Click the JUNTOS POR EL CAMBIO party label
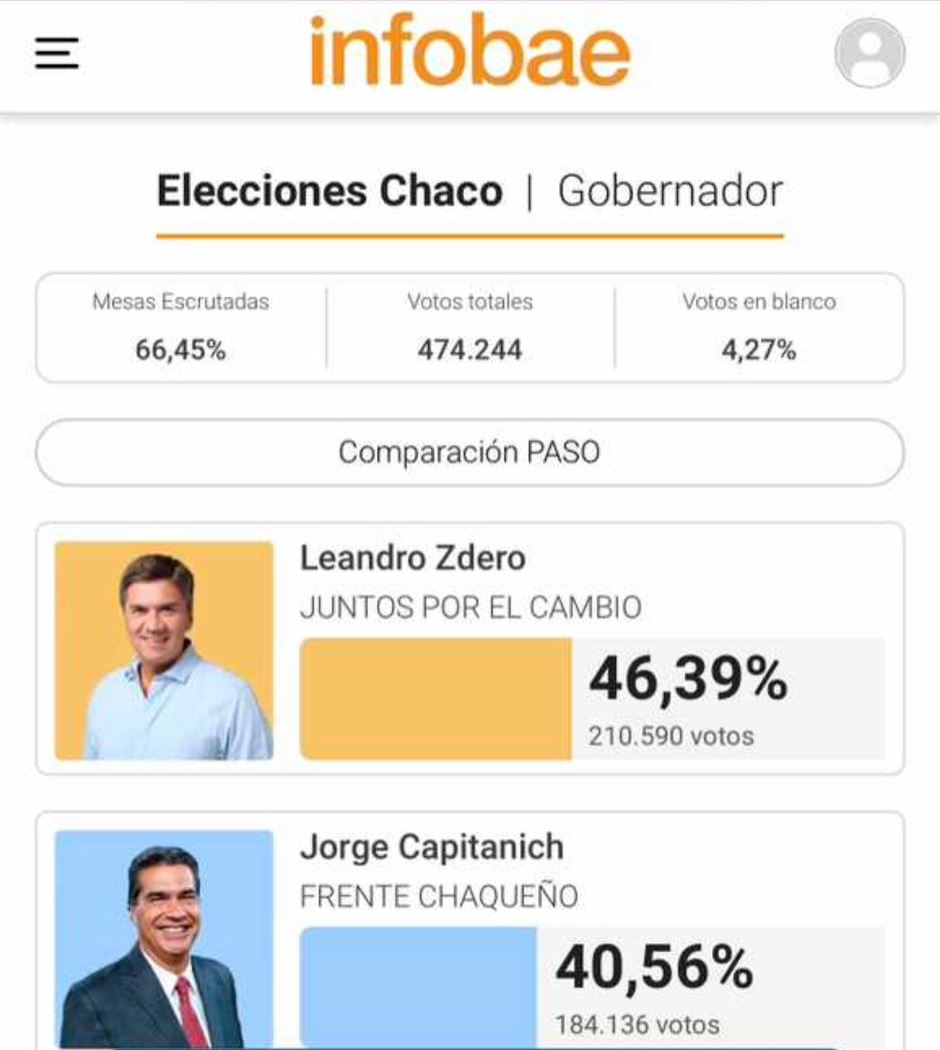Screen dimensions: 940x1050 [471, 607]
